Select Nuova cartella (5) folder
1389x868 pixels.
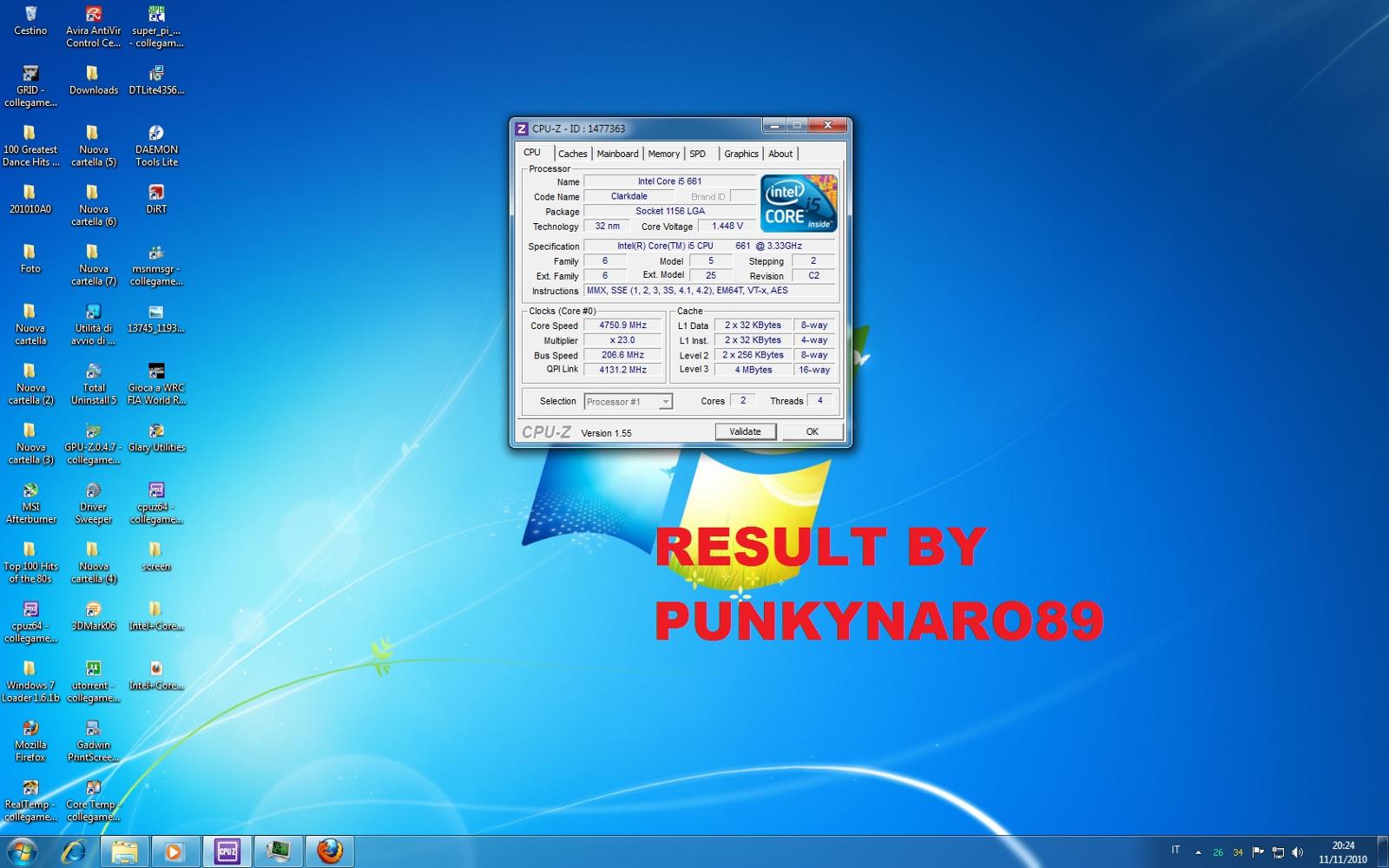pyautogui.click(x=94, y=146)
